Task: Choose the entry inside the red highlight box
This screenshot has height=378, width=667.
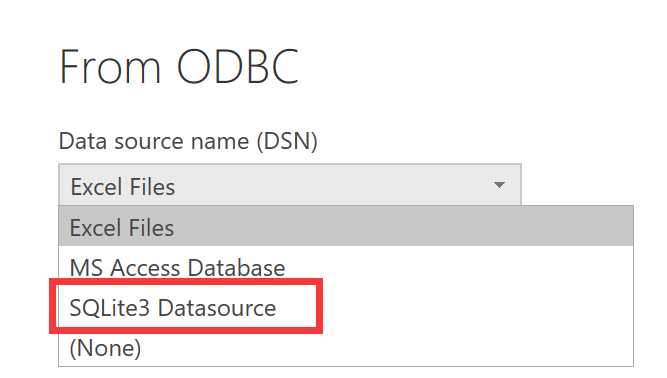Action: (345, 307)
